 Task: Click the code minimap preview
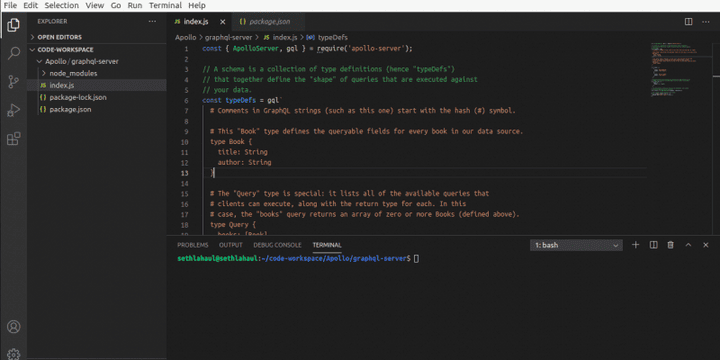point(674,69)
